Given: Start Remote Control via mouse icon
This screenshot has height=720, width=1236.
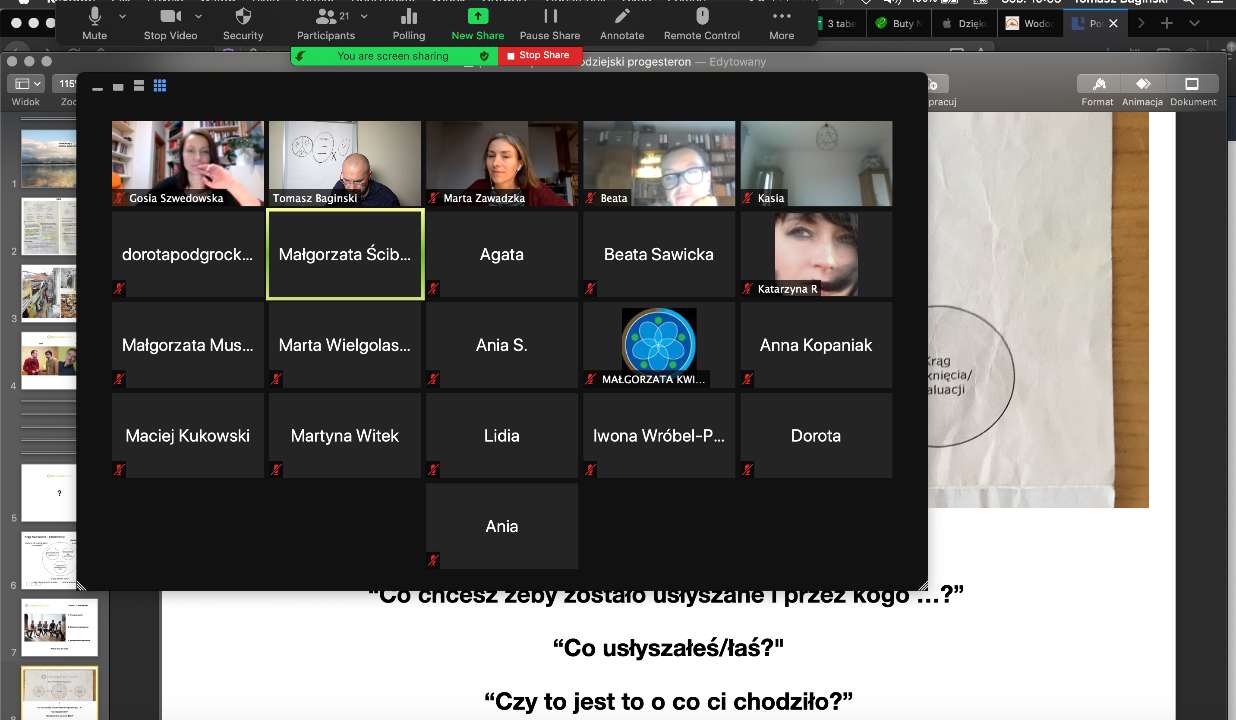Looking at the screenshot, I should [x=702, y=22].
